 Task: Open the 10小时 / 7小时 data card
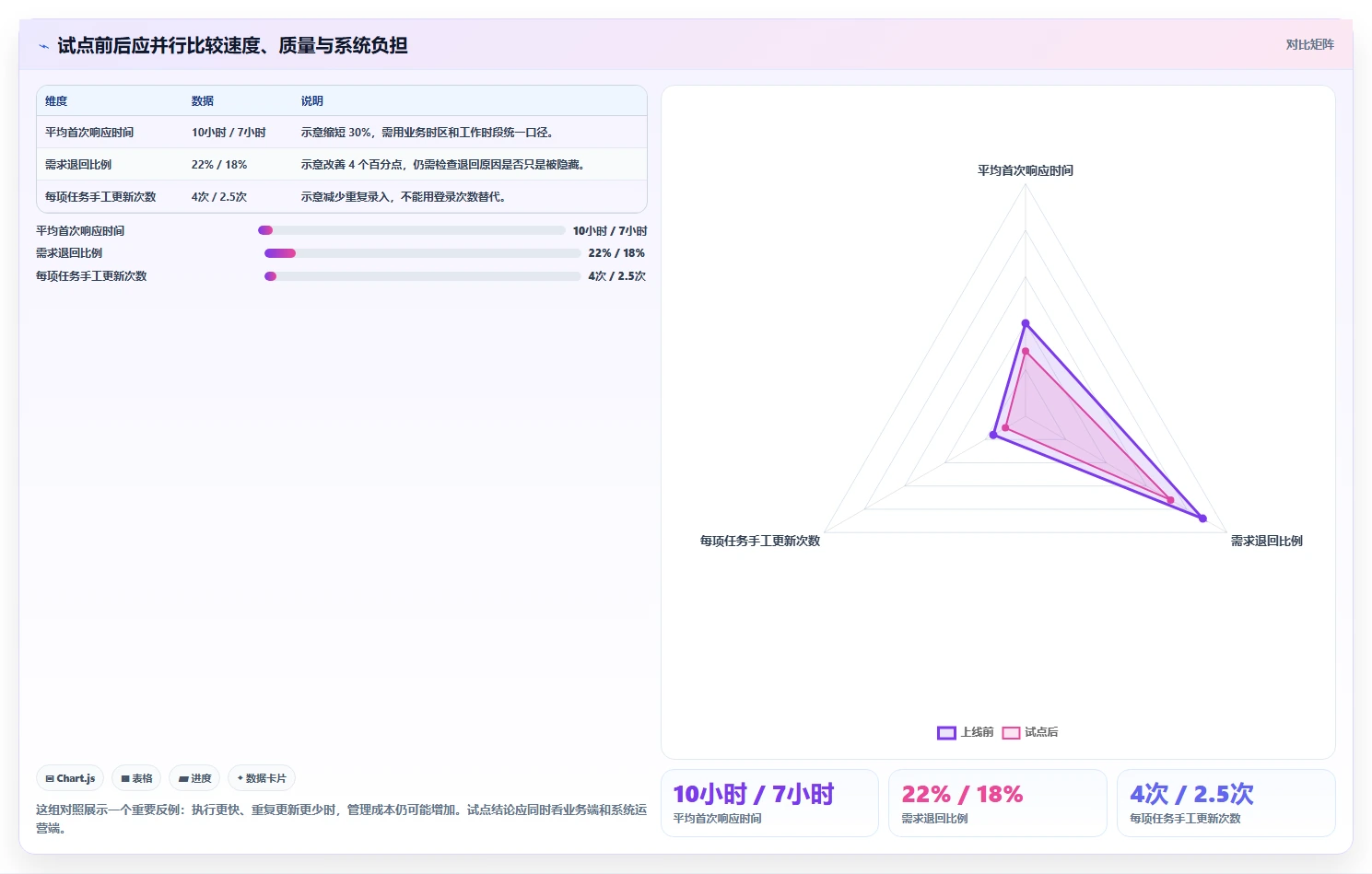[x=769, y=803]
